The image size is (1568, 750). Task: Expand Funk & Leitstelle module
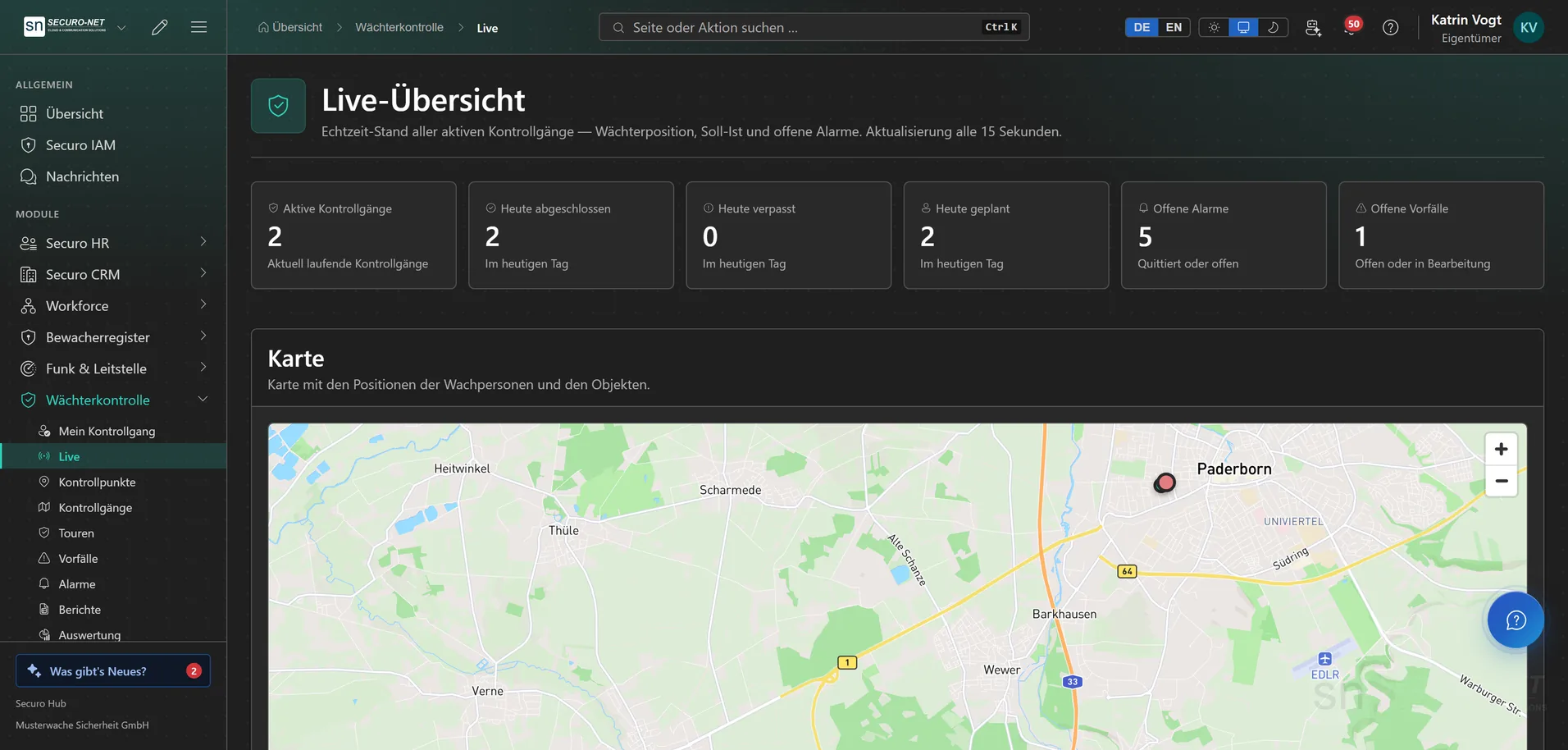(x=113, y=368)
